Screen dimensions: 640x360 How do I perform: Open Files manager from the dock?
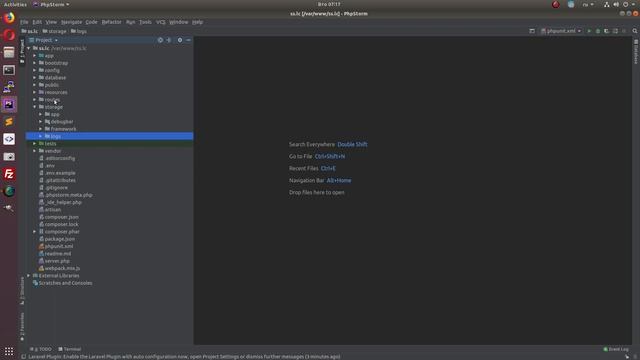[x=9, y=53]
